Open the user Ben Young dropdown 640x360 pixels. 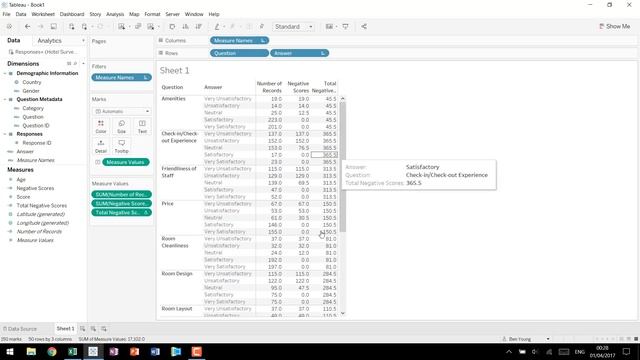pos(547,339)
